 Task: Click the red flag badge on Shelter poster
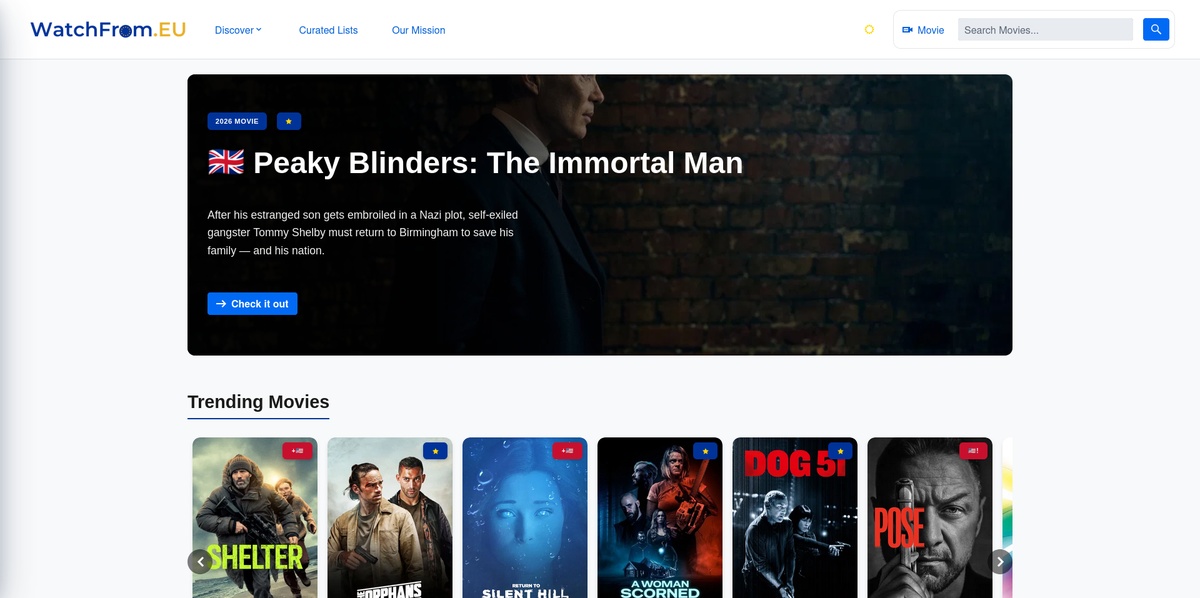[297, 451]
